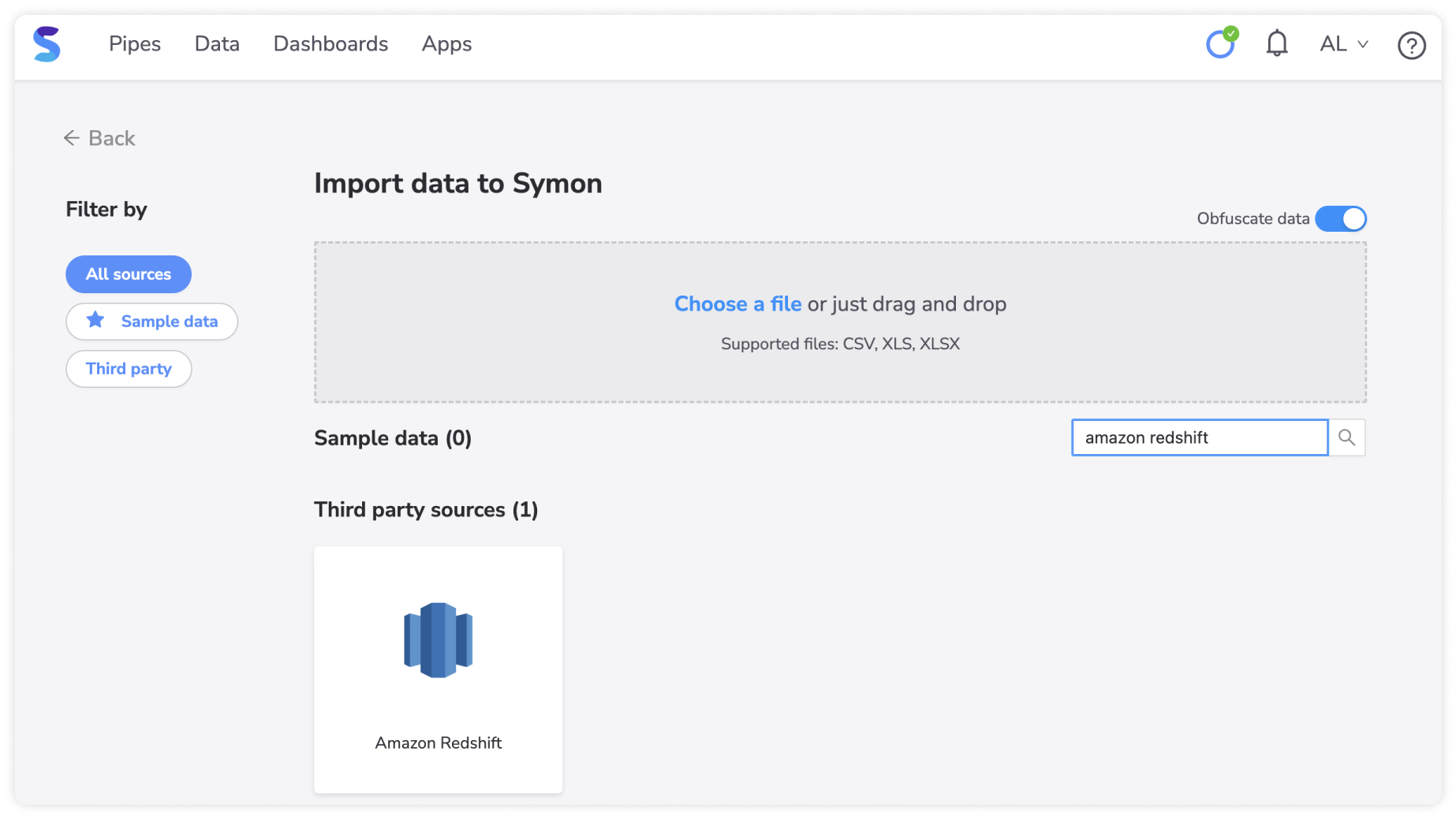The width and height of the screenshot is (1456, 819).
Task: Filter by Third party
Action: tap(129, 369)
